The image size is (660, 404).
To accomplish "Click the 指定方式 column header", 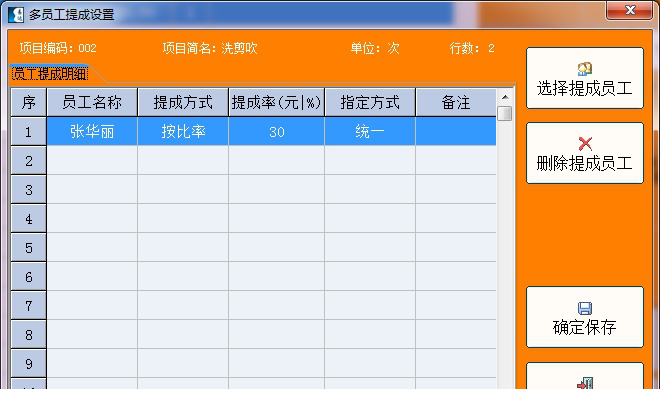I will pos(370,102).
